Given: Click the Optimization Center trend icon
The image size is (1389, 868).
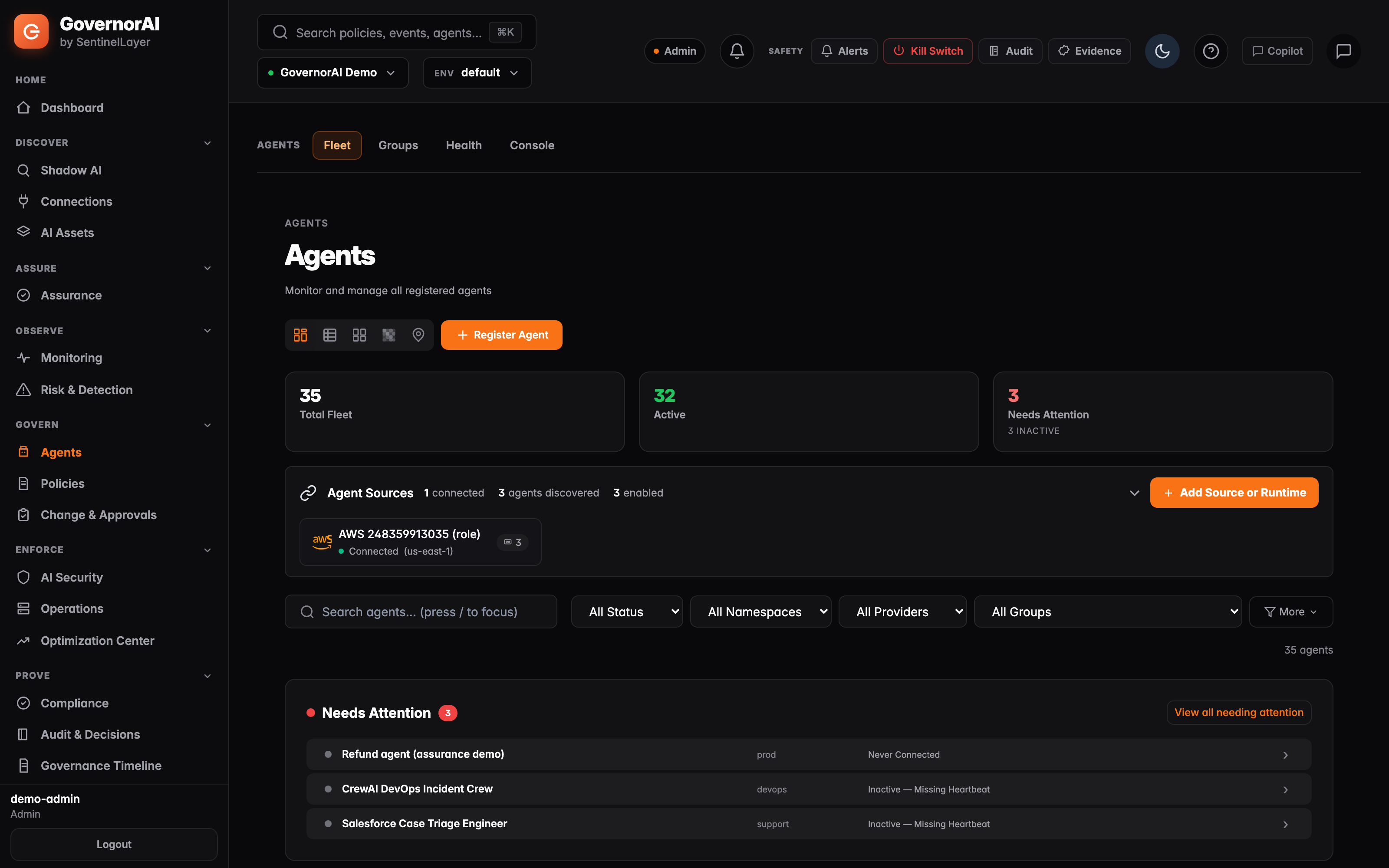Looking at the screenshot, I should [x=23, y=641].
